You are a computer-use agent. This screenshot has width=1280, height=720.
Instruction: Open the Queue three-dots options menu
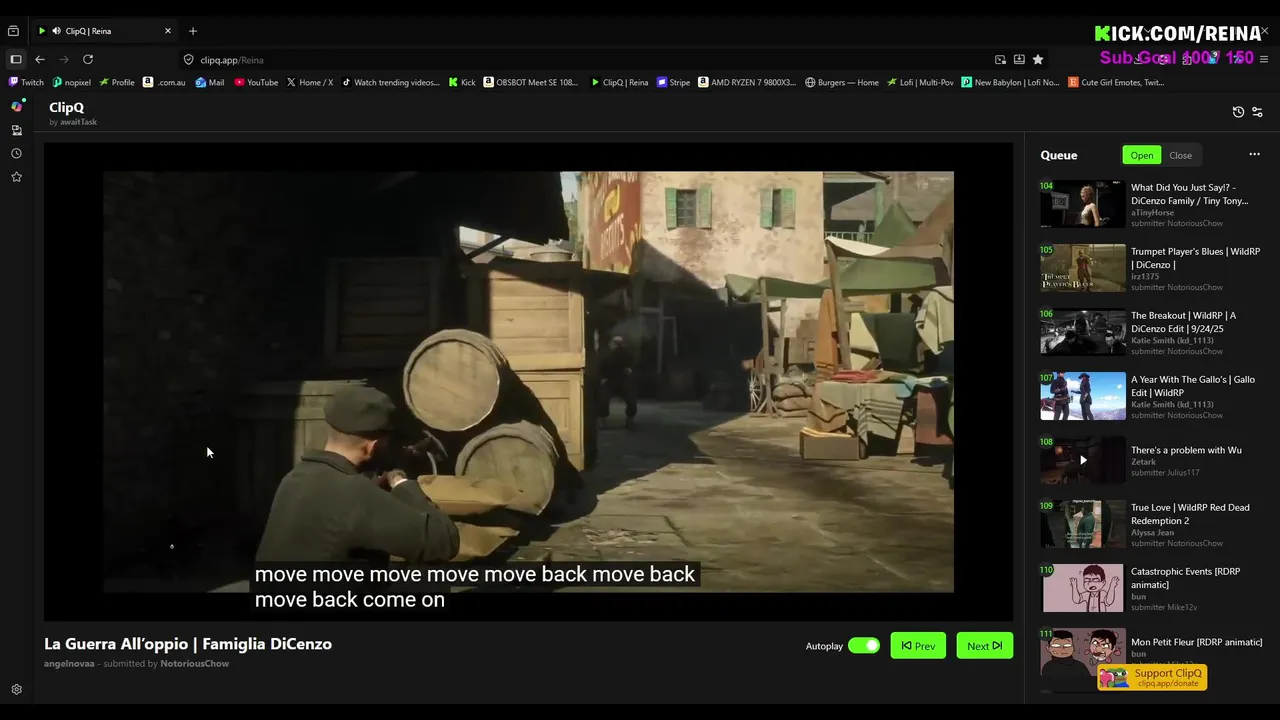point(1254,155)
